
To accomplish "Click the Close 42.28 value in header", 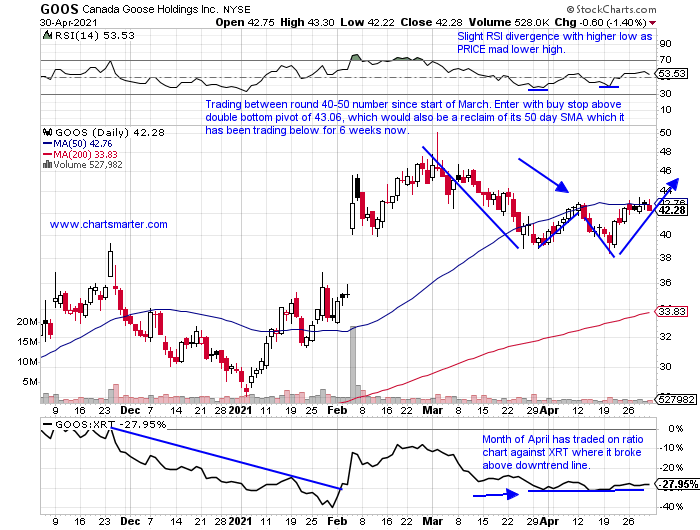I will pos(431,22).
